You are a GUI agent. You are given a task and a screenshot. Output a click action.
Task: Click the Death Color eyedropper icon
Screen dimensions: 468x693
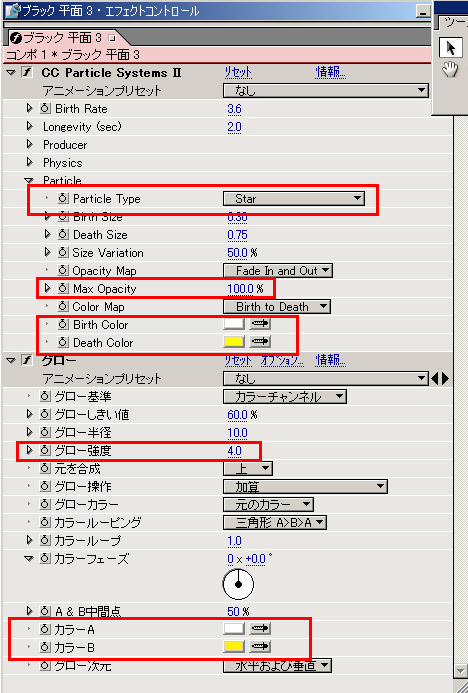coord(260,342)
